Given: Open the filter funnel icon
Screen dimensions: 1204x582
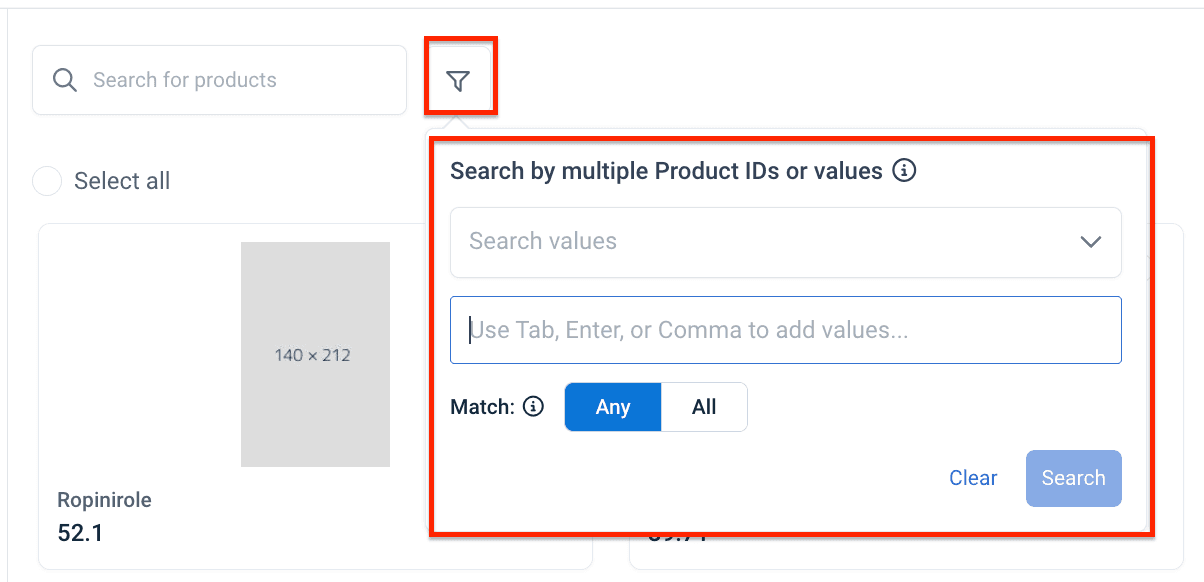Looking at the screenshot, I should [x=458, y=81].
